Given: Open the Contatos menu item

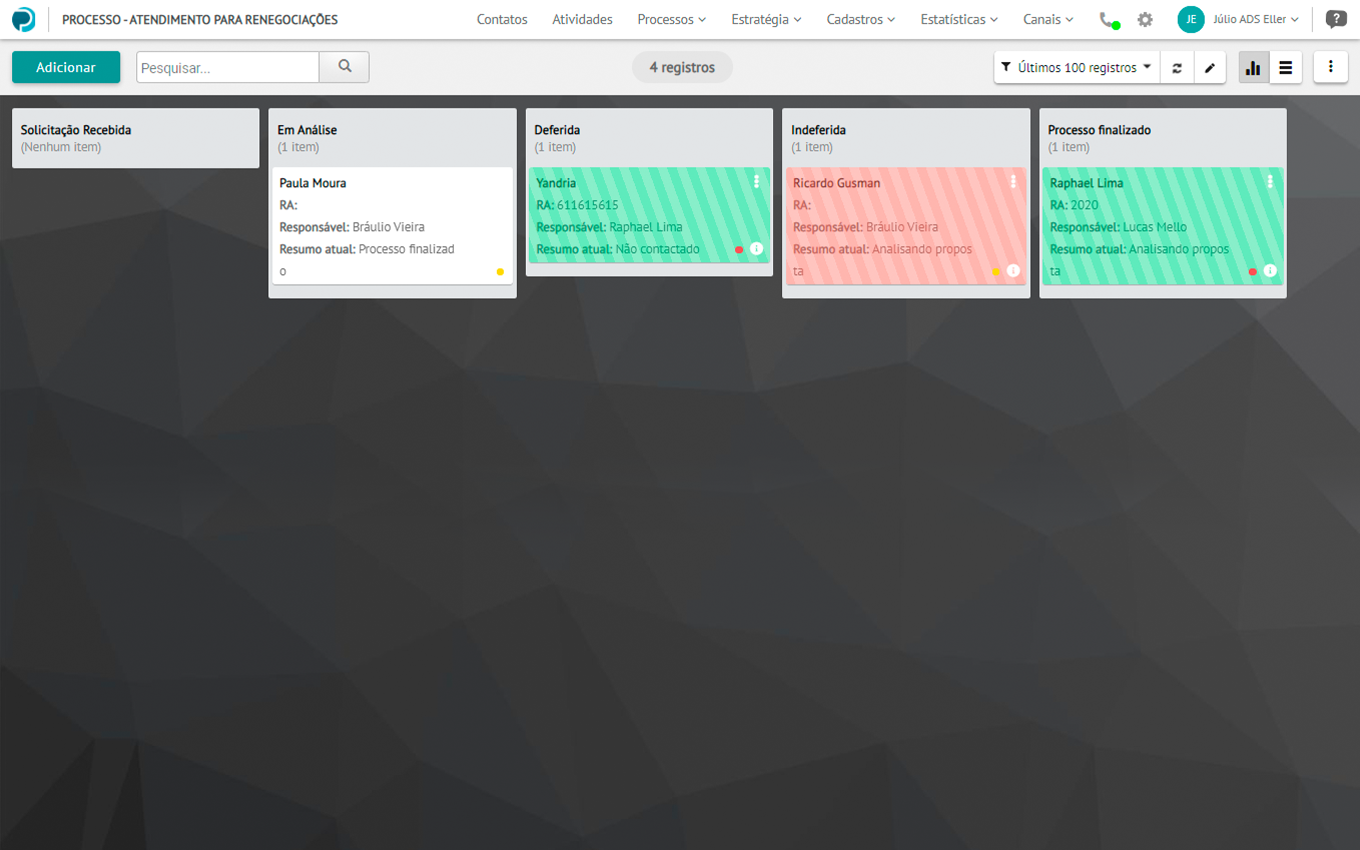Looking at the screenshot, I should point(502,20).
